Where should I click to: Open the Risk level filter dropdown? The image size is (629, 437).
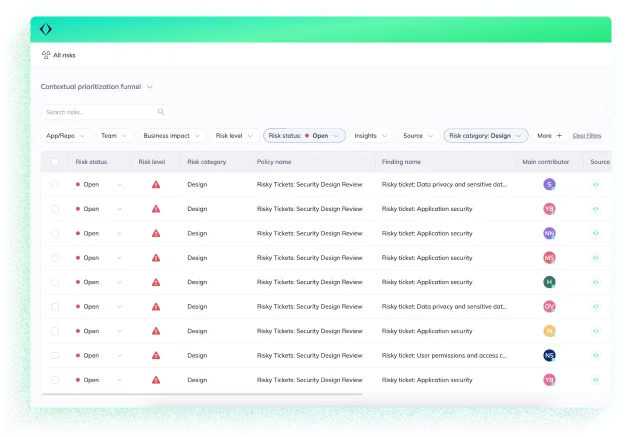point(234,136)
